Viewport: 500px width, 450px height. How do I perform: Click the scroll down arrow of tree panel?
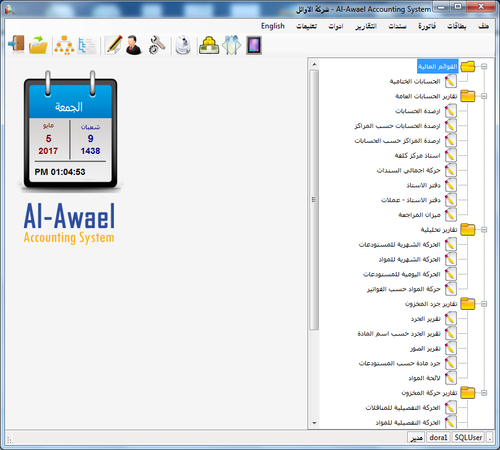pos(314,423)
